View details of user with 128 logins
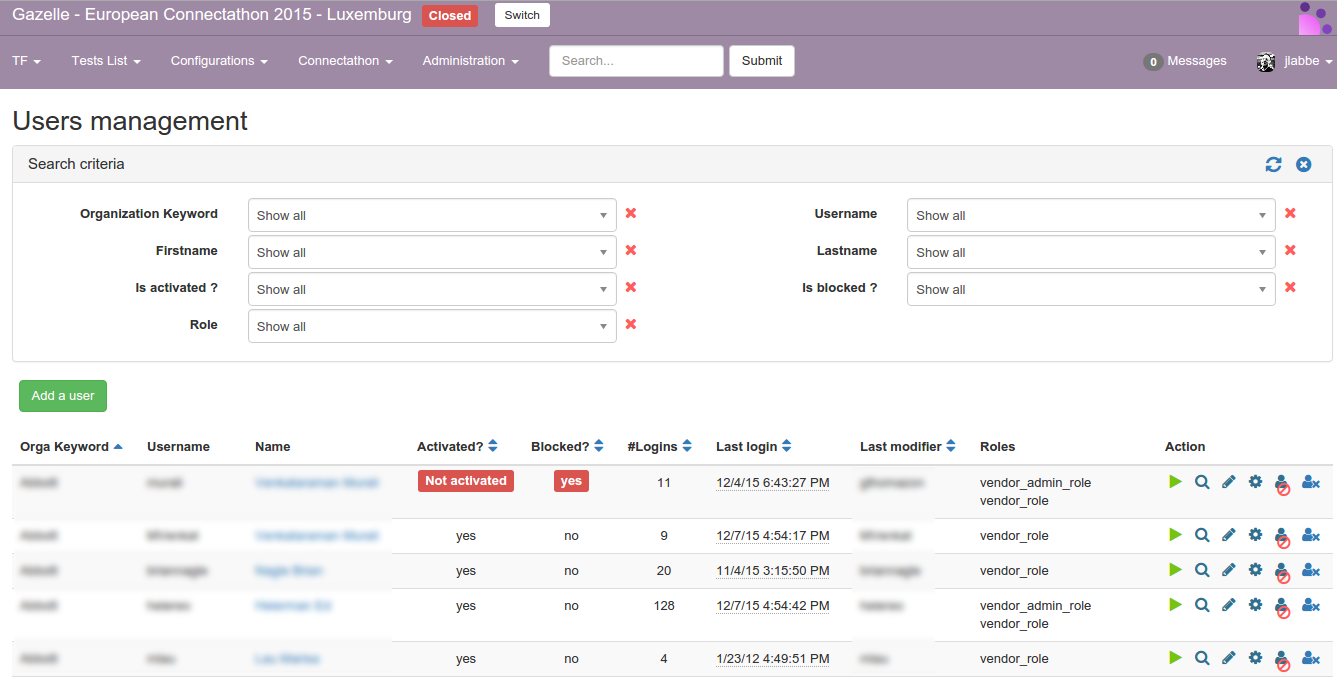This screenshot has width=1337, height=677. [x=1202, y=605]
